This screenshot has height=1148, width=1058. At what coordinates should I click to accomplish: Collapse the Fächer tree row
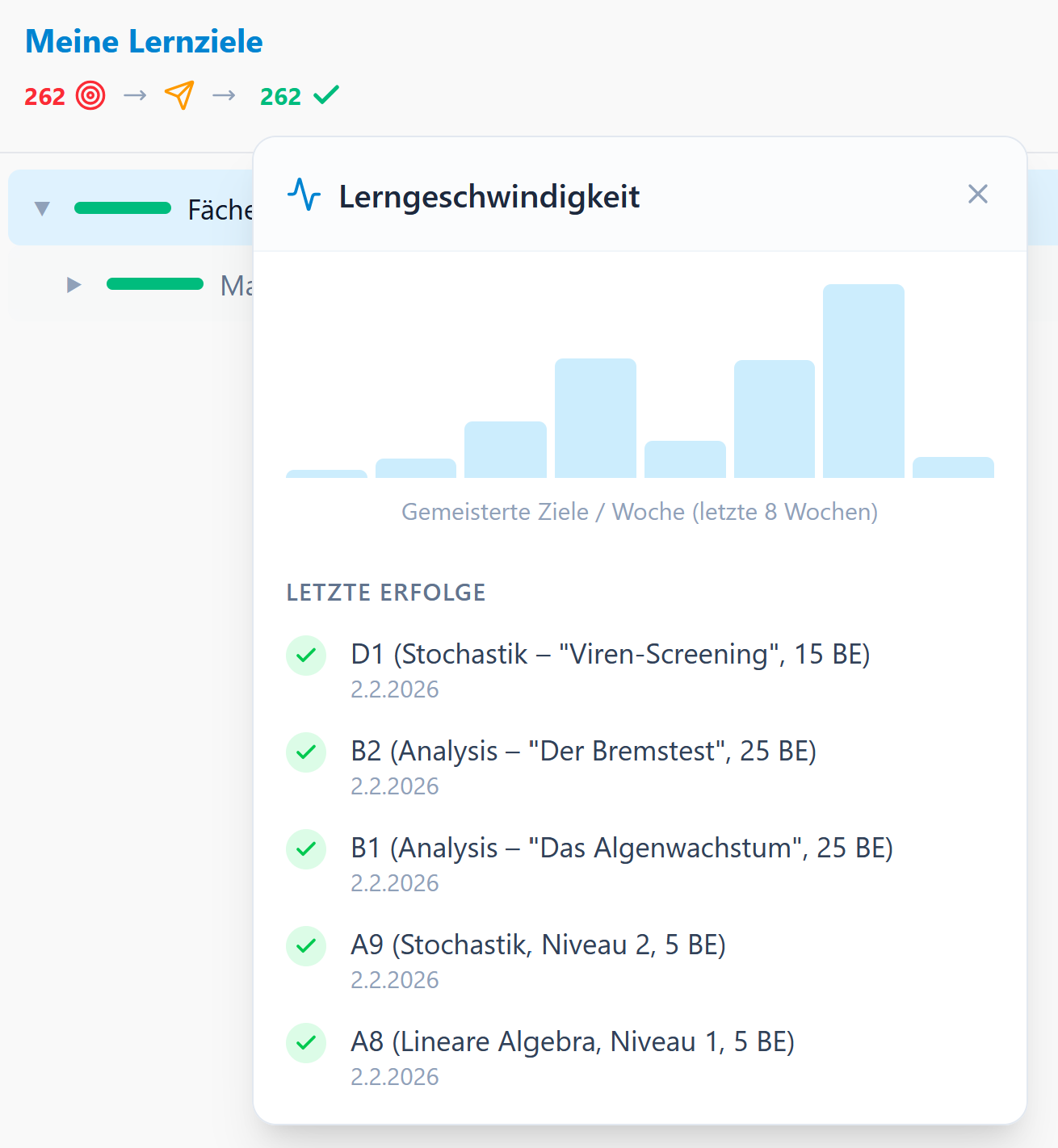point(41,207)
